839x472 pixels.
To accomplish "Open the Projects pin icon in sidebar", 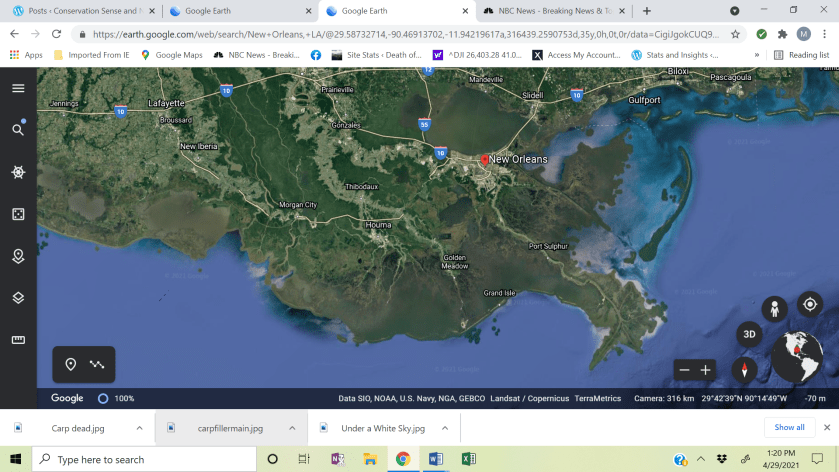I will [x=18, y=256].
